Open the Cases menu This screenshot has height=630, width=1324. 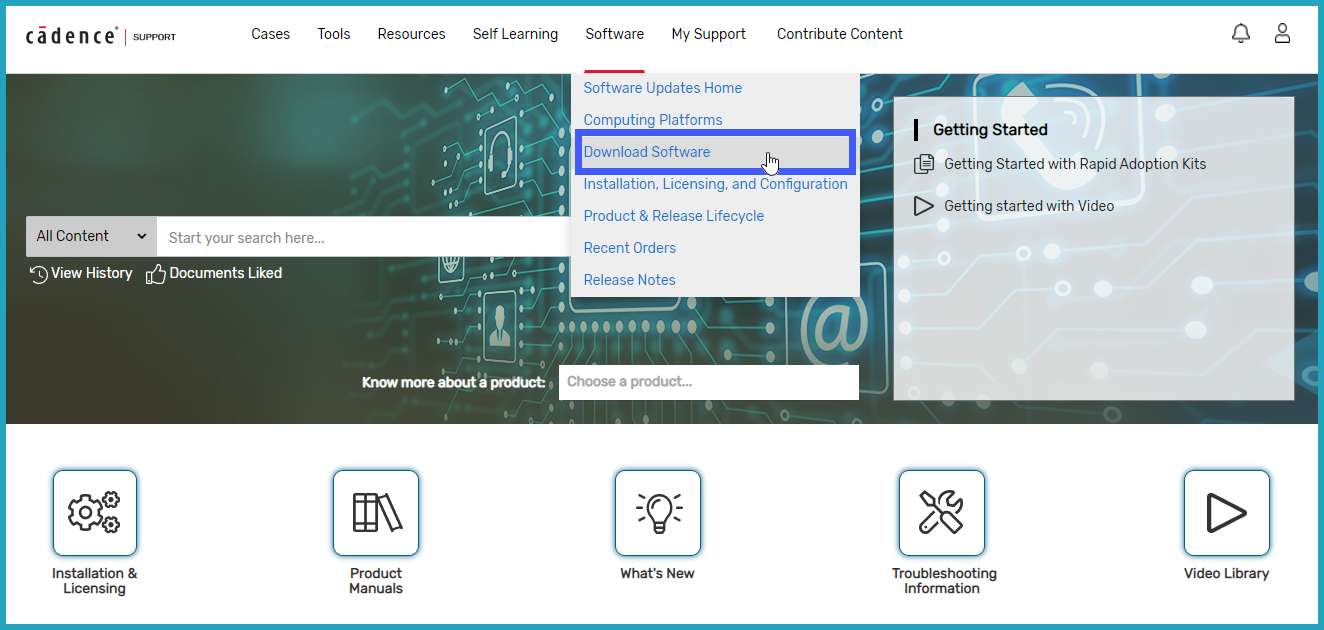click(270, 34)
